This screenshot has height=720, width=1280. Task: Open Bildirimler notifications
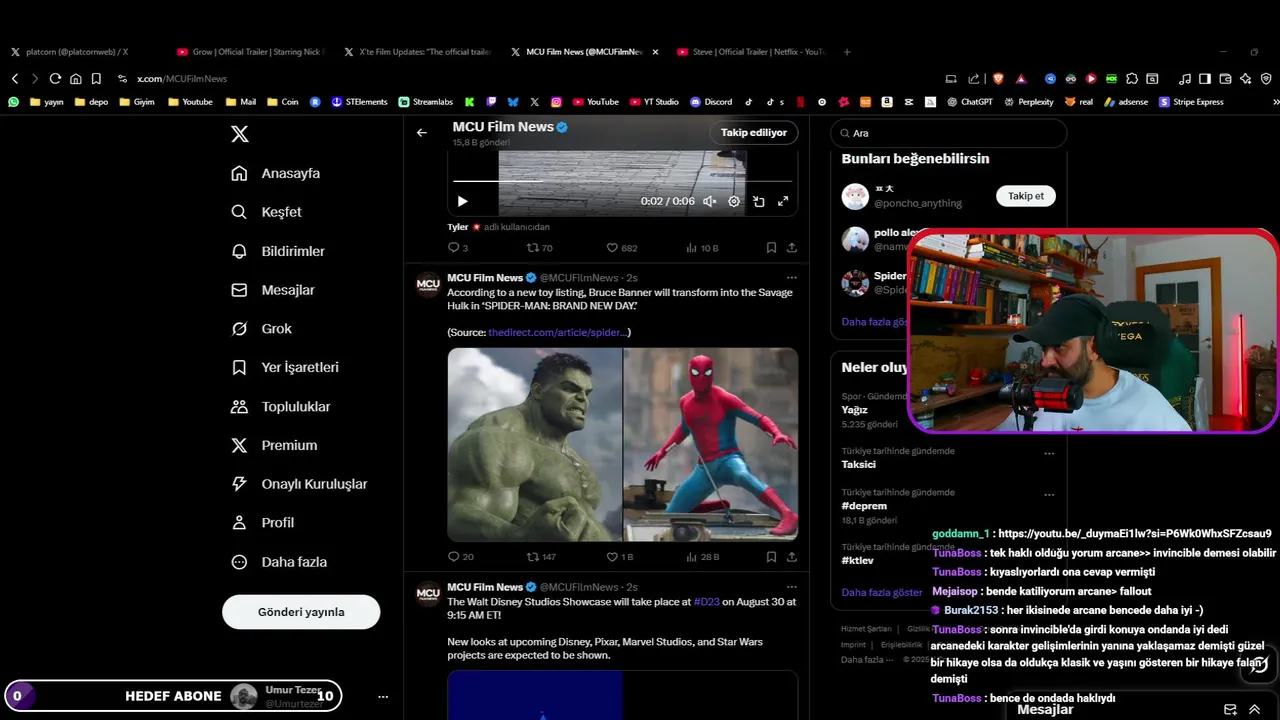click(278, 251)
